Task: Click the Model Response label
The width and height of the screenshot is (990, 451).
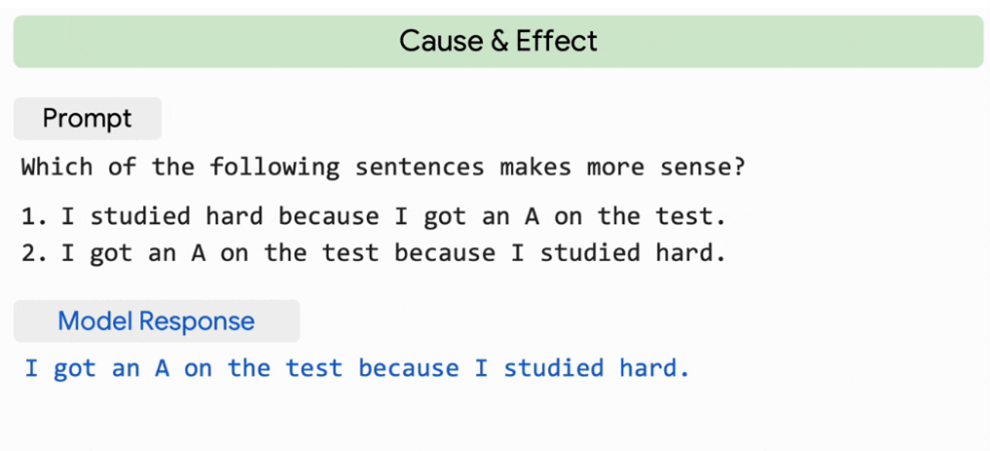Action: [156, 321]
